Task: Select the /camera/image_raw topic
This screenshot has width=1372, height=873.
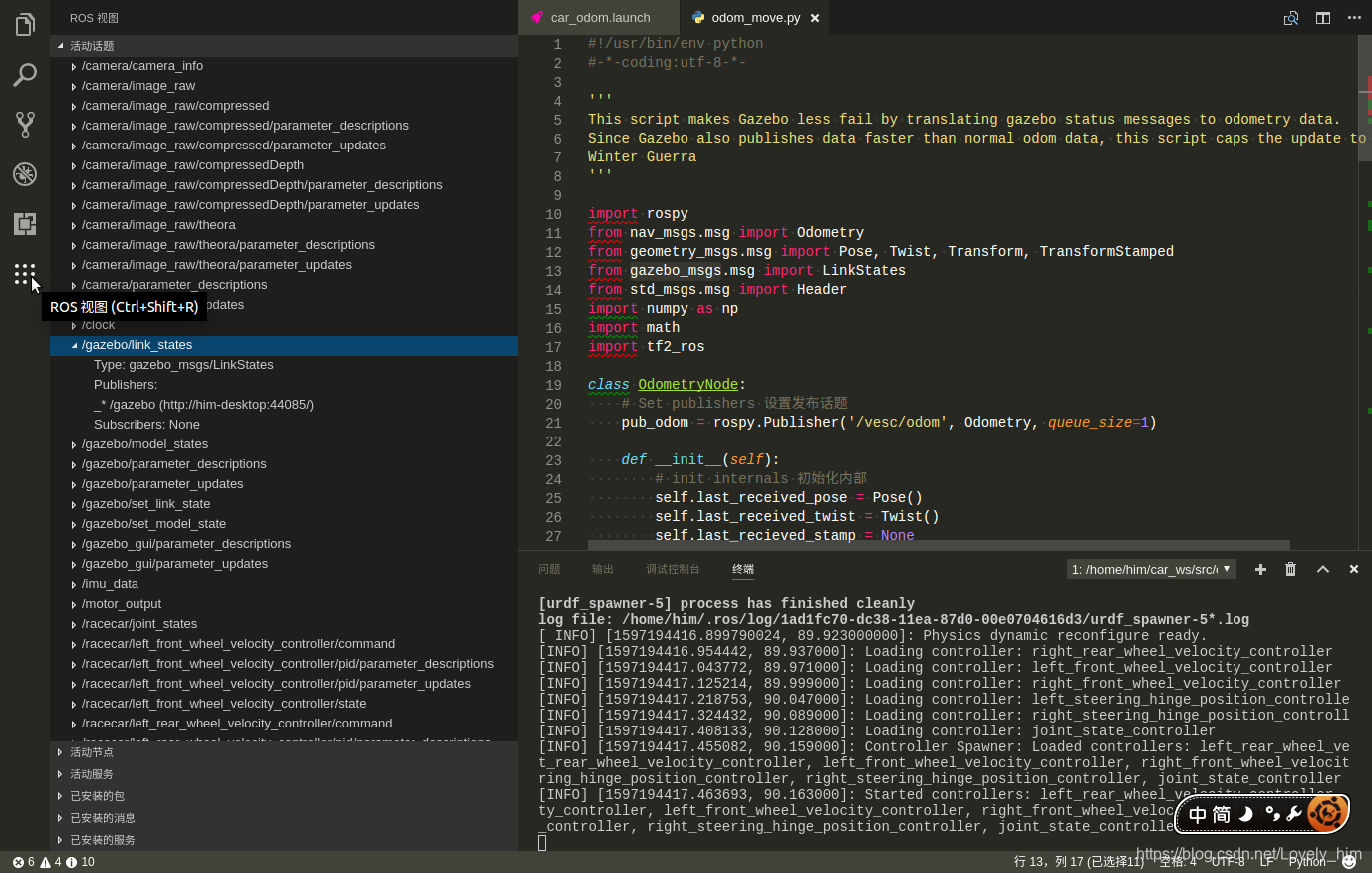Action: coord(284,86)
